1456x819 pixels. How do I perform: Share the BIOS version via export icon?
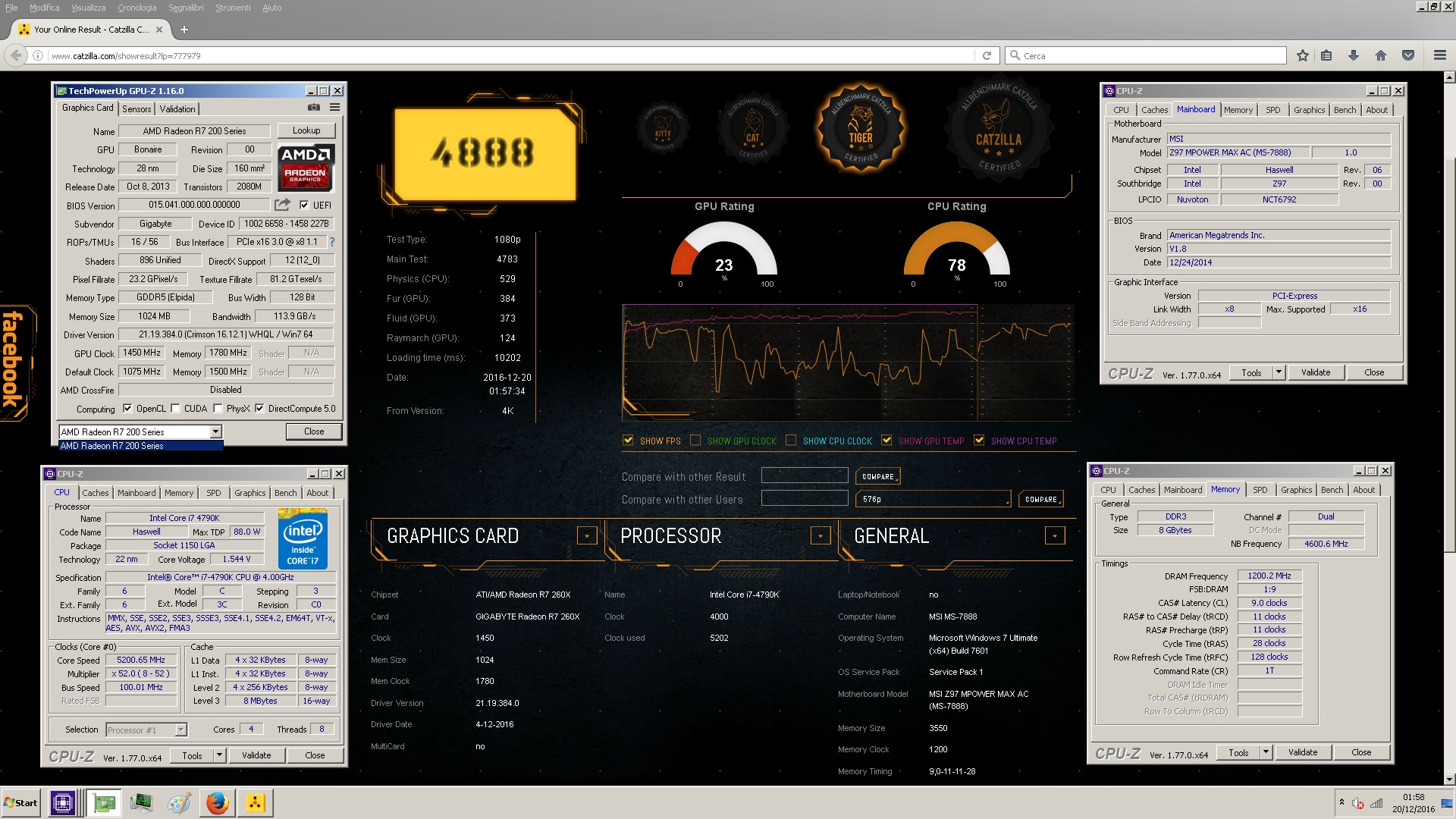pos(282,205)
